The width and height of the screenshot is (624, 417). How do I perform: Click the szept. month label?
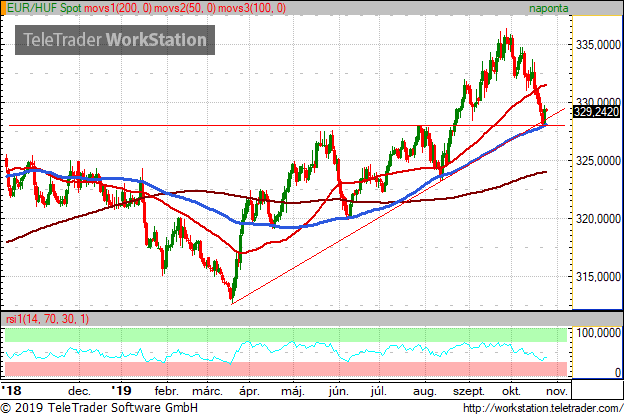[x=469, y=392]
